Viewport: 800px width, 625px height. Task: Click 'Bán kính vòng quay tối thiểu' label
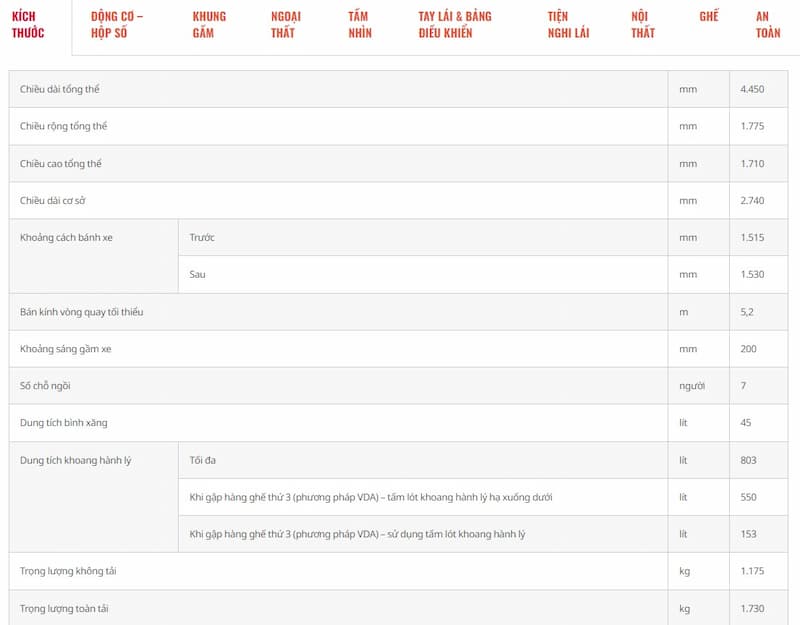(82, 312)
